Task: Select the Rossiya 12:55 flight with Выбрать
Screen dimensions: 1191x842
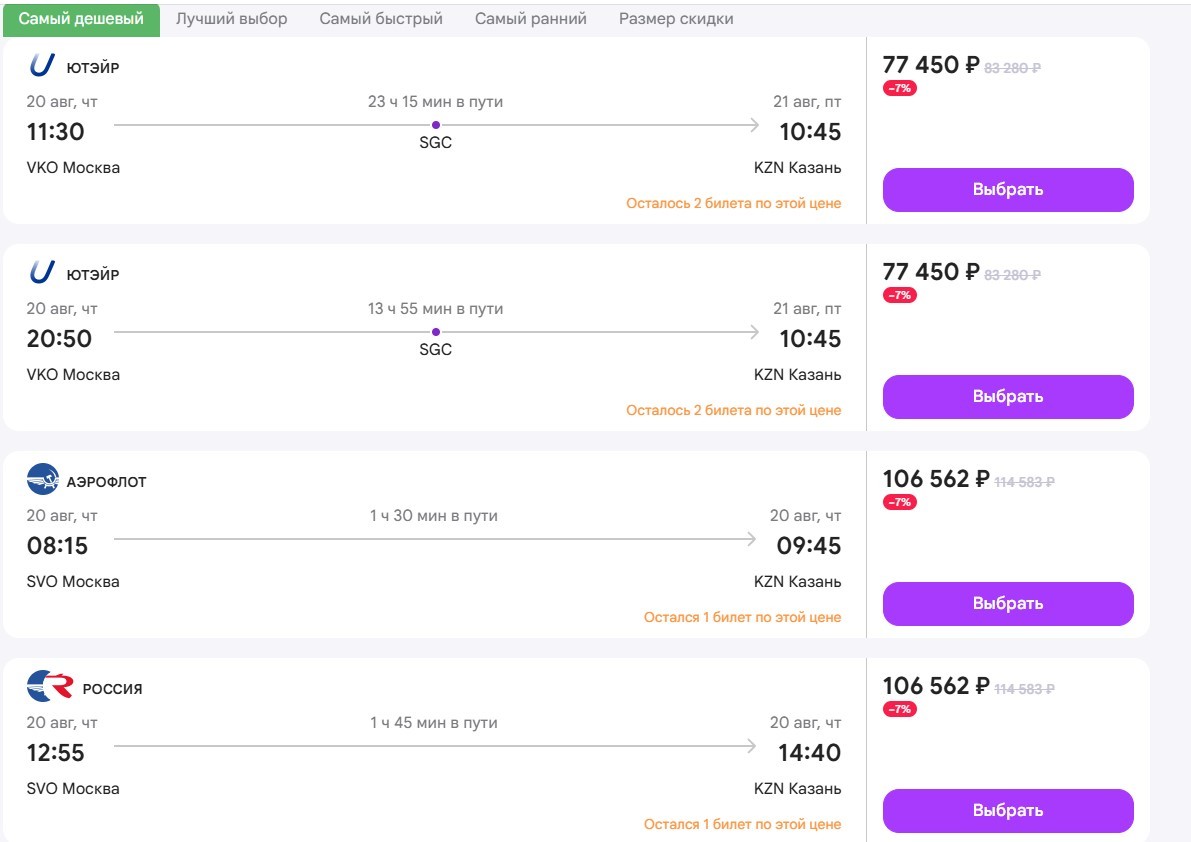Action: (x=1008, y=811)
